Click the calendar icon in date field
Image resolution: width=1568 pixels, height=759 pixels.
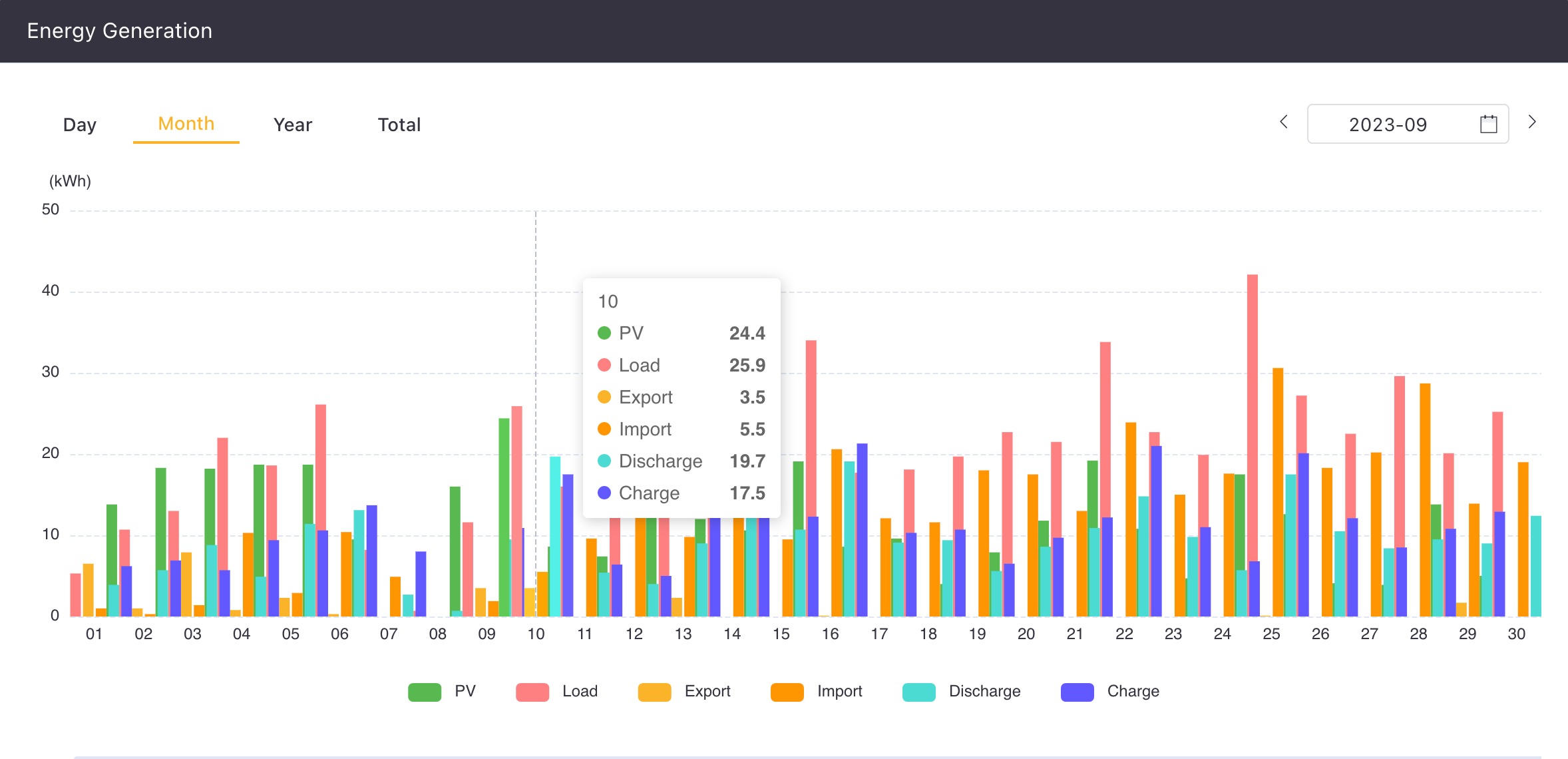point(1488,125)
